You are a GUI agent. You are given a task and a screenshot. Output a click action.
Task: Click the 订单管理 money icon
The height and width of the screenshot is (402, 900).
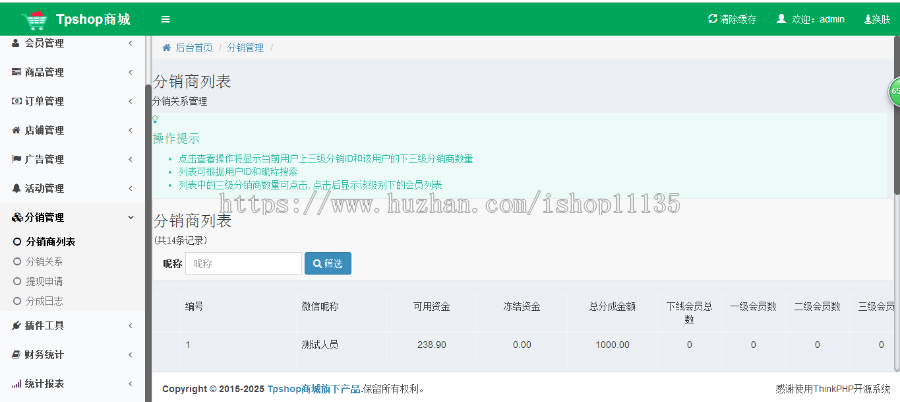pyautogui.click(x=16, y=101)
